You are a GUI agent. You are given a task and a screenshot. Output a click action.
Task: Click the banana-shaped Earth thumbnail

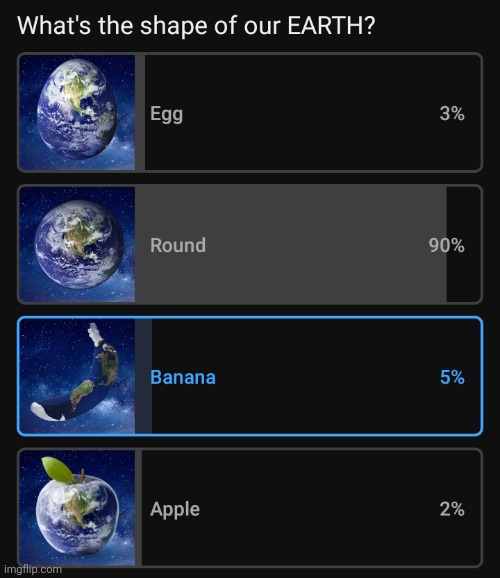point(77,376)
